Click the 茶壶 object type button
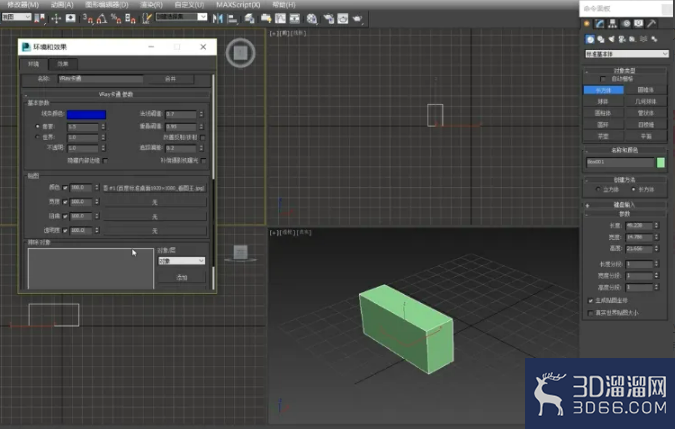The image size is (675, 429). pyautogui.click(x=604, y=136)
